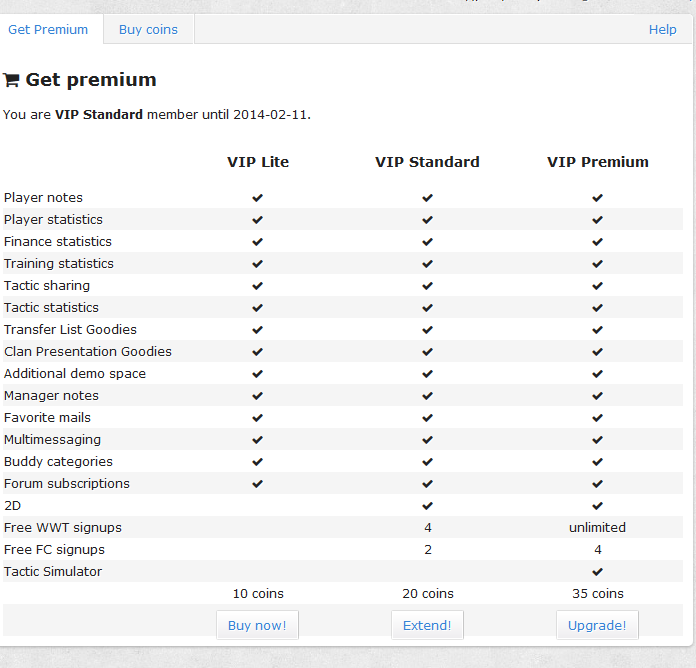Click the shopping cart icon beside Get premium

tap(11, 80)
